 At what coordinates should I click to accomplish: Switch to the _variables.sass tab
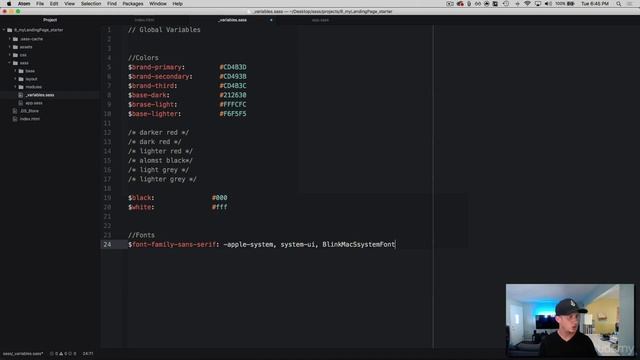[x=232, y=20]
